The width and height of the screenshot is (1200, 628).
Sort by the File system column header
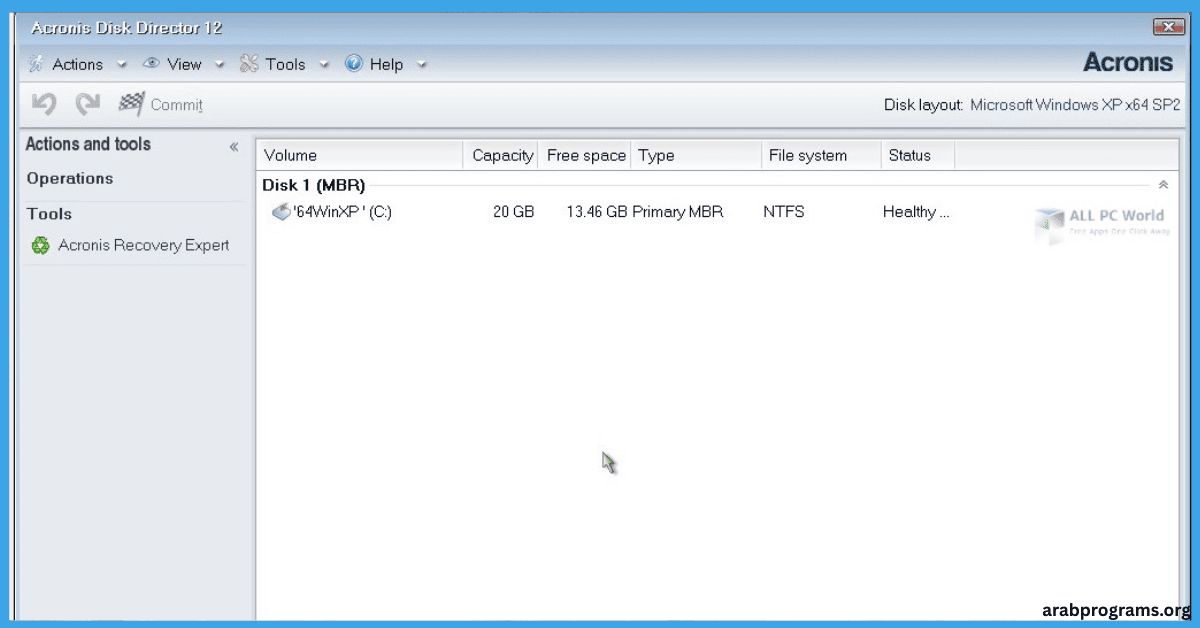(x=820, y=155)
